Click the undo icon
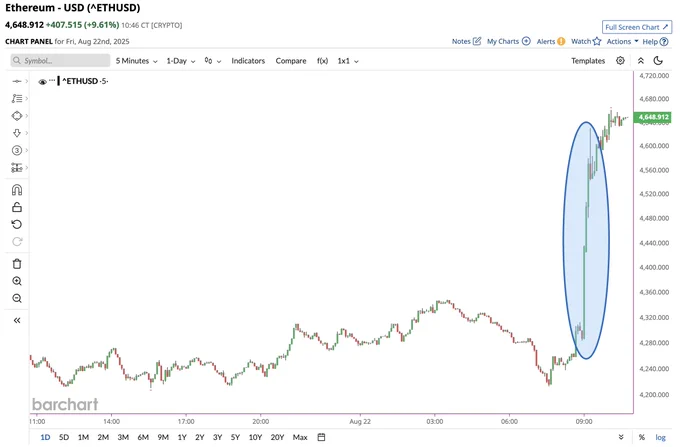The width and height of the screenshot is (680, 447). click(16, 224)
